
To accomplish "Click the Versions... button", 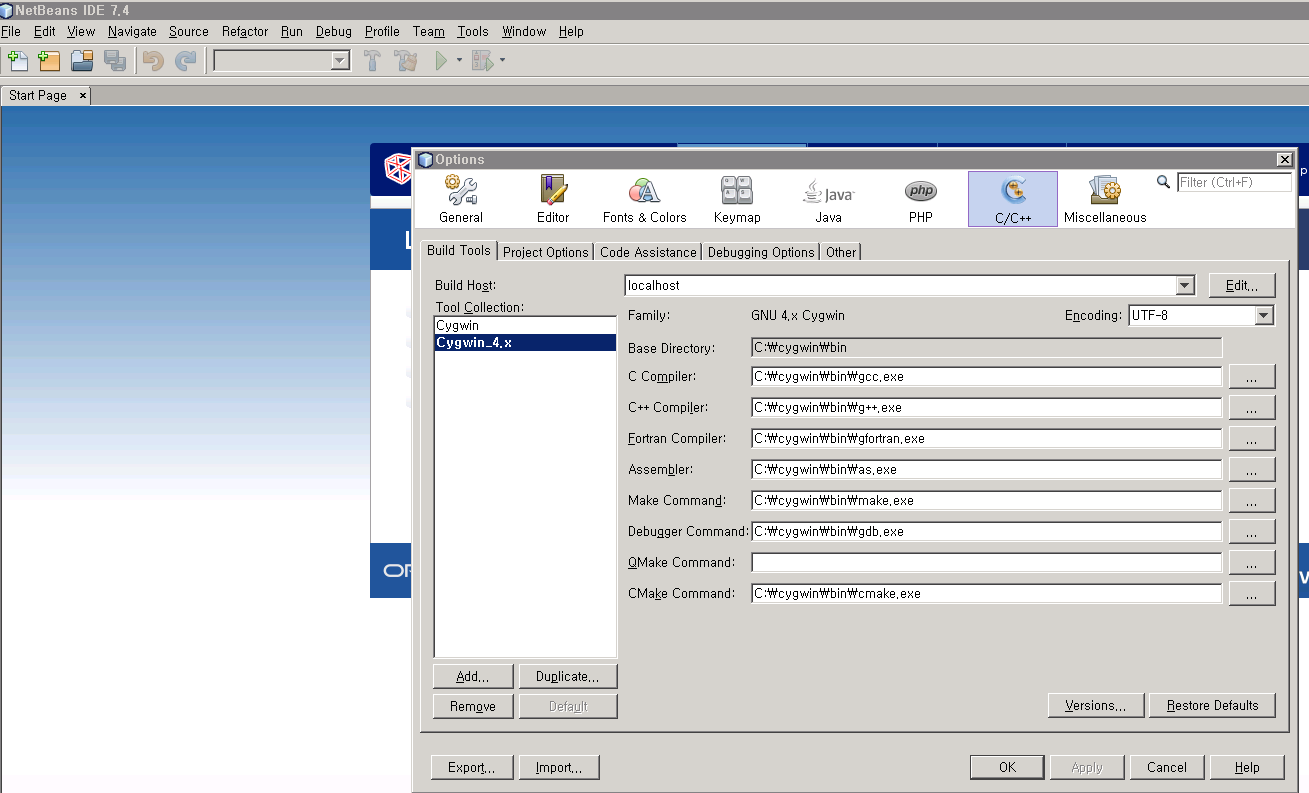I will click(1095, 706).
